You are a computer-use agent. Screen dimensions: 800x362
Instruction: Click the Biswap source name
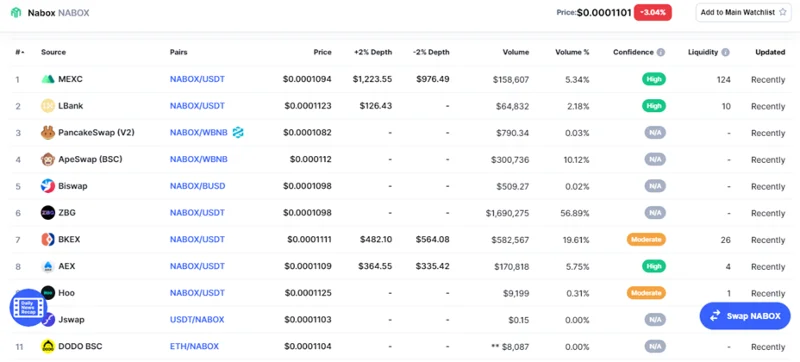click(73, 186)
